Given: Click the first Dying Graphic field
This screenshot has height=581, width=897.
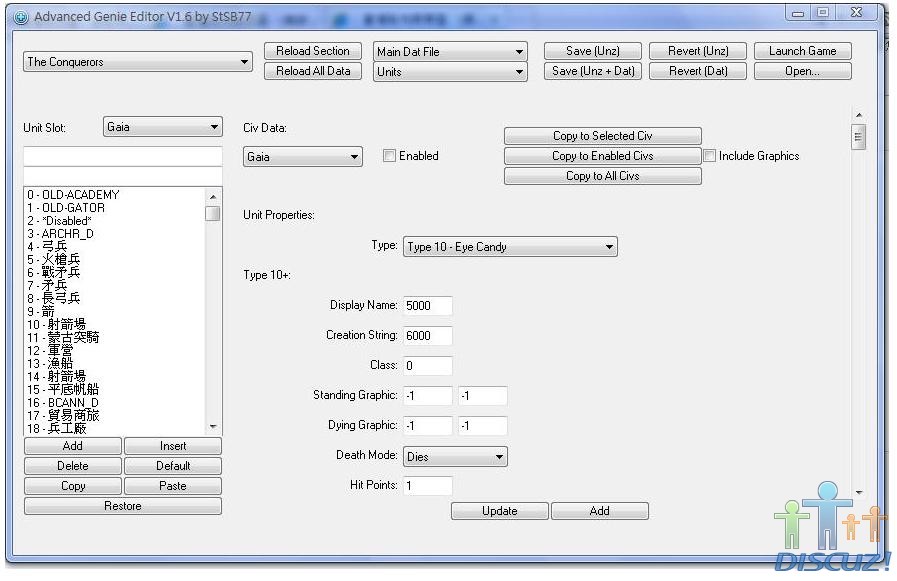Looking at the screenshot, I should click(x=427, y=426).
